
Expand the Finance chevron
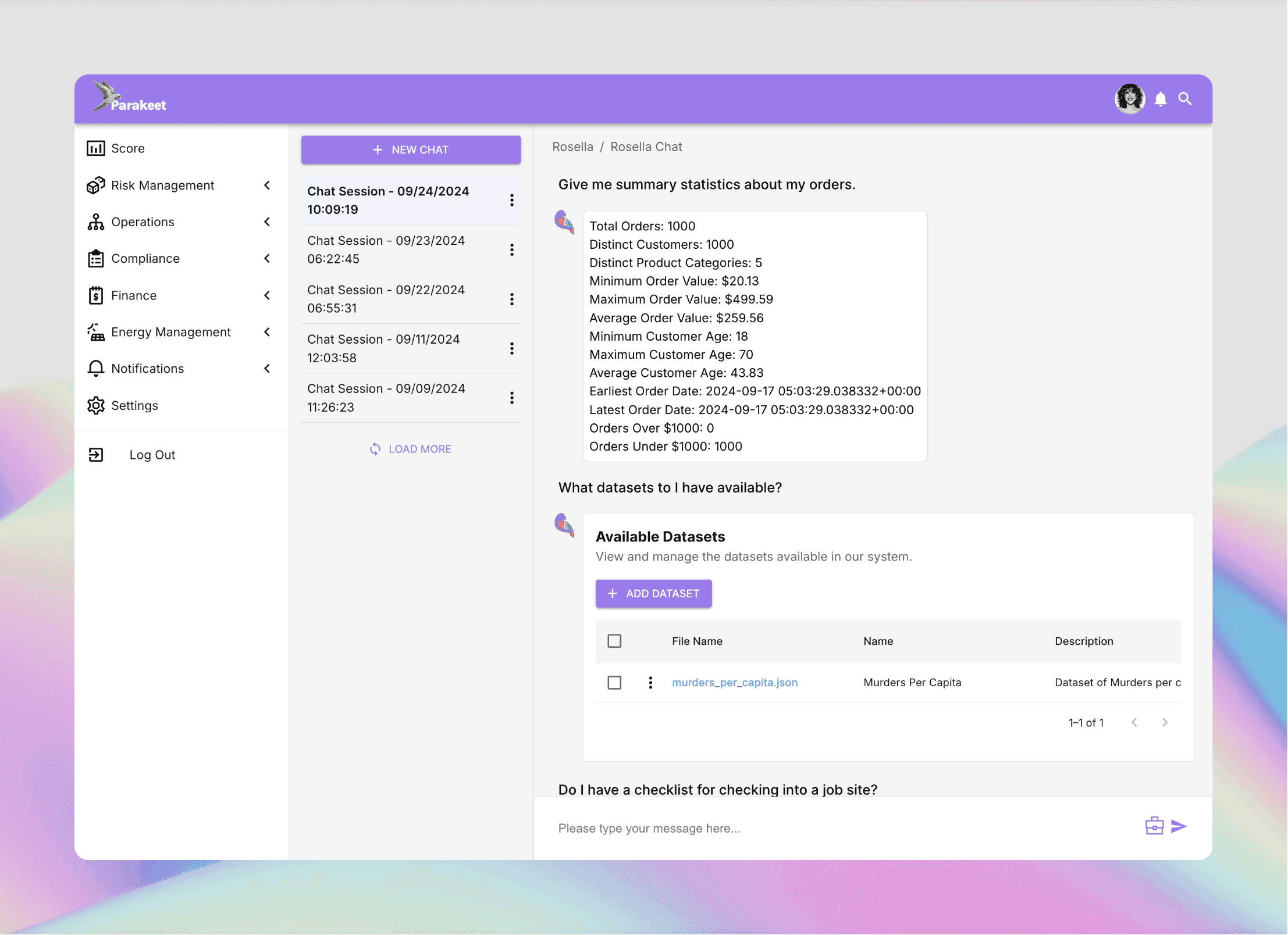click(267, 295)
